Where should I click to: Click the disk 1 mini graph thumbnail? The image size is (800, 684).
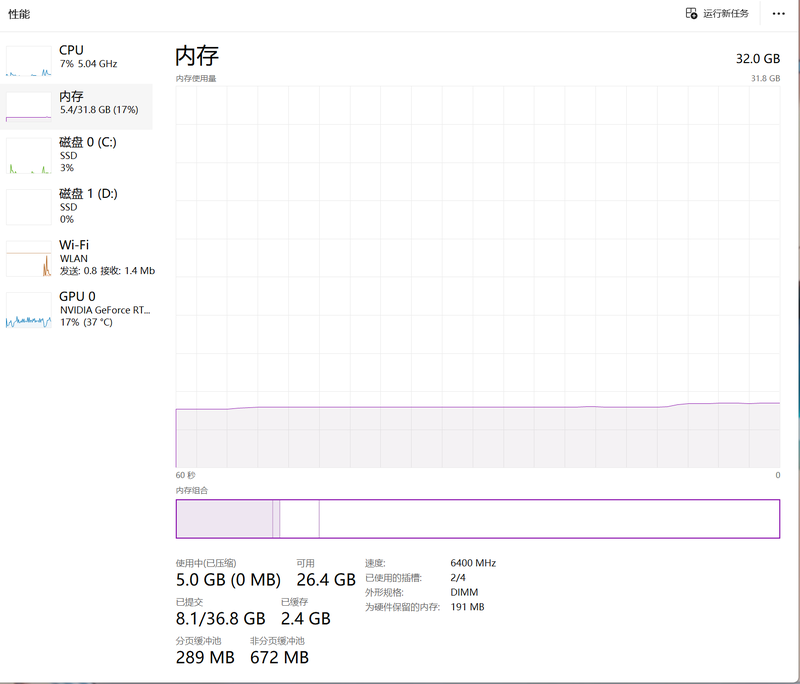(x=29, y=207)
